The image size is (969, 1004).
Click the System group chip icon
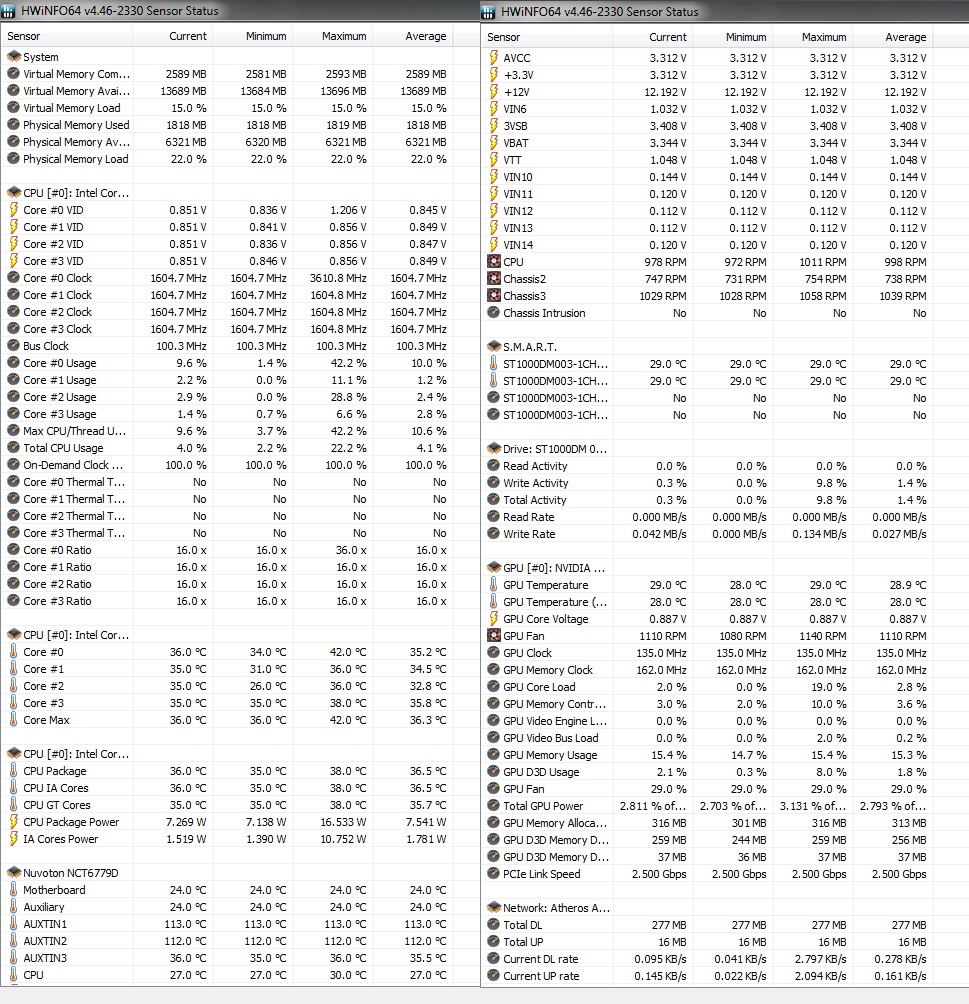point(13,57)
